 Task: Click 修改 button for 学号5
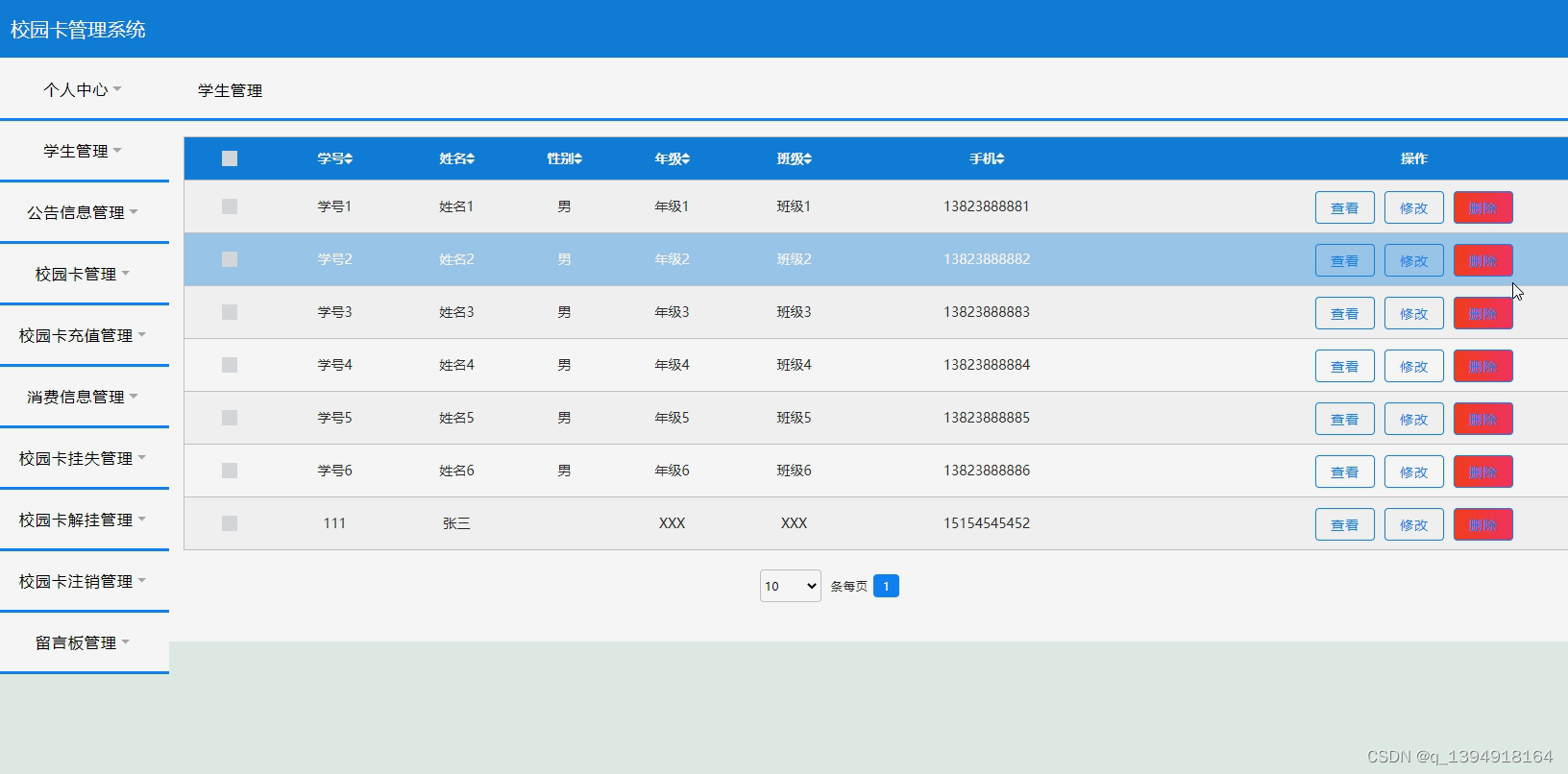point(1414,419)
